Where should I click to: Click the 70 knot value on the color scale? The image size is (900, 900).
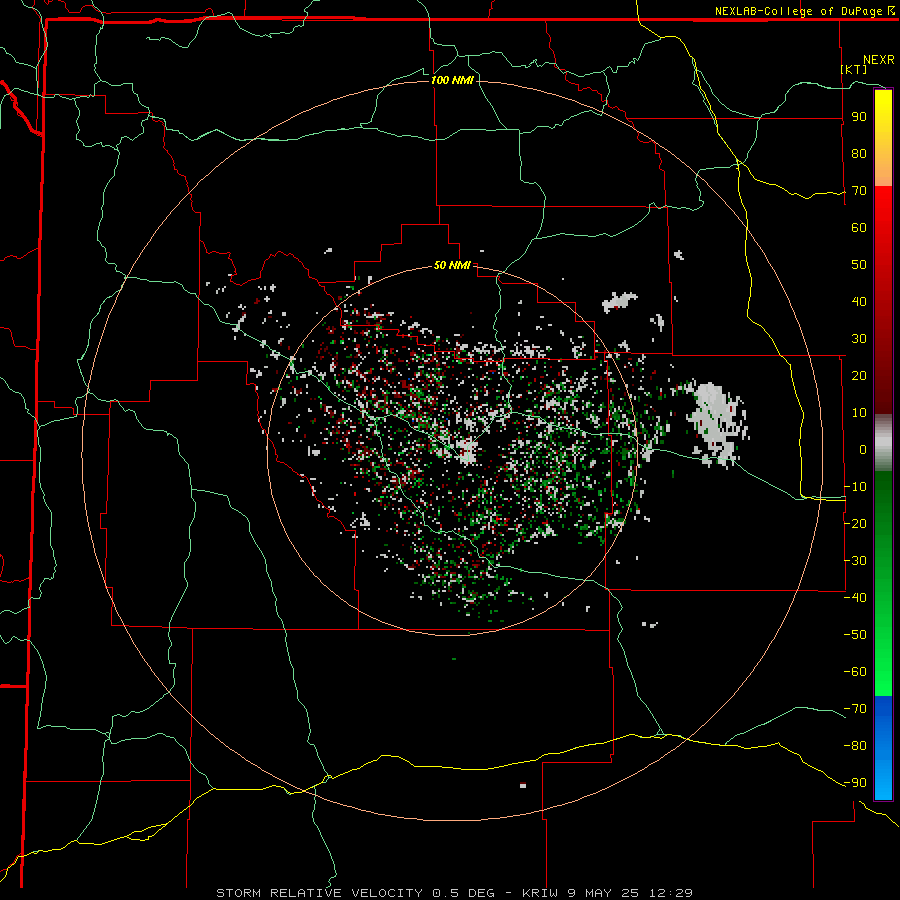point(859,191)
